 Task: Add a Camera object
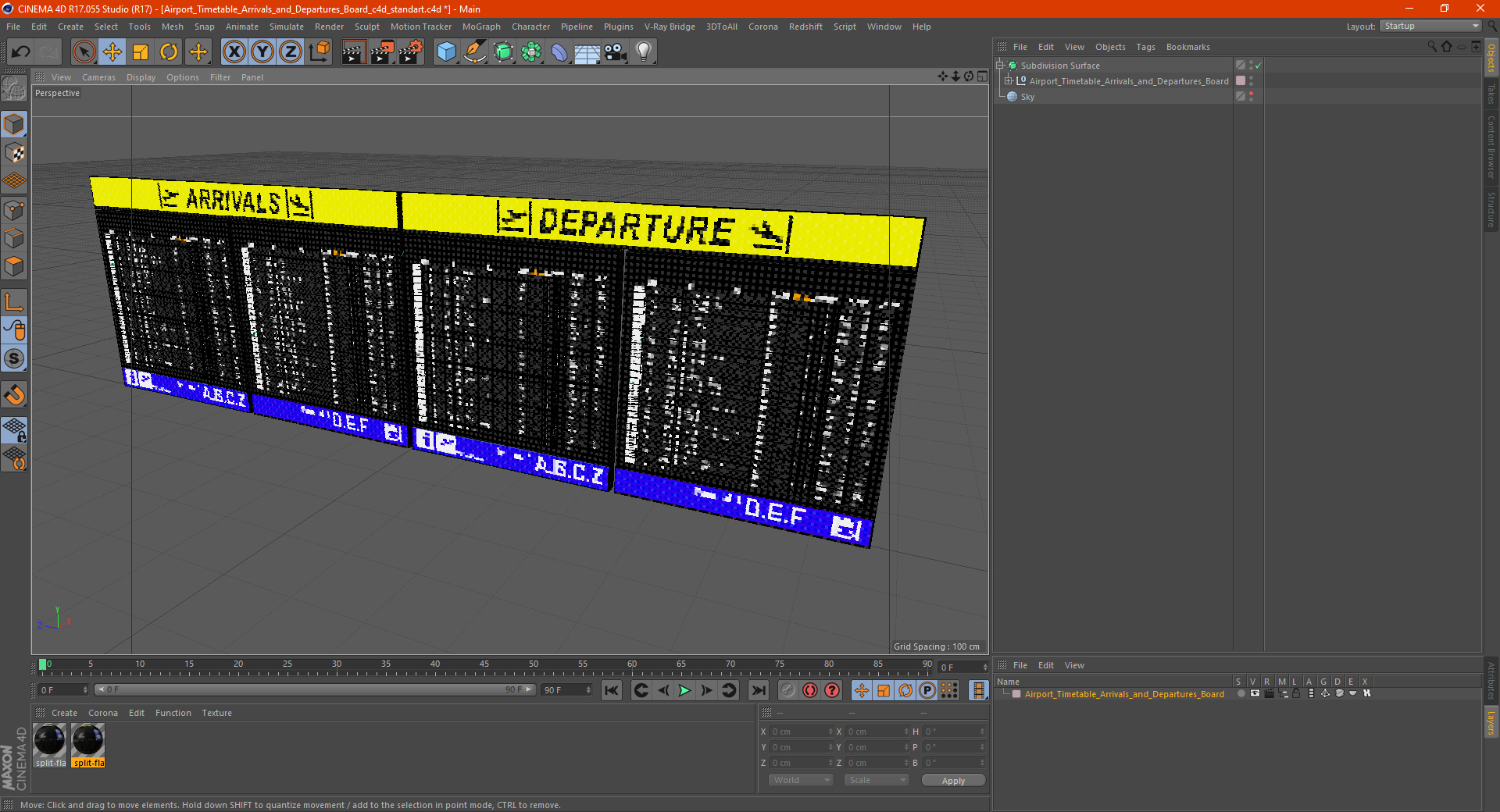(616, 52)
